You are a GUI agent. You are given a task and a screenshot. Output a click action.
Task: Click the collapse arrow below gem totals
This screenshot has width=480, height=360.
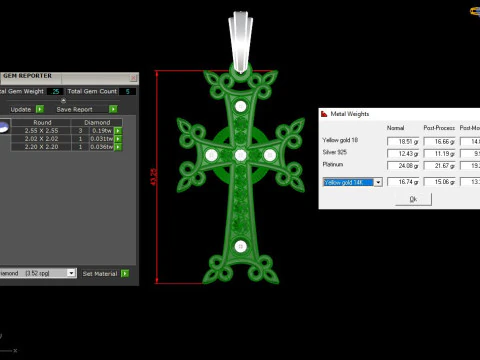pyautogui.click(x=63, y=100)
